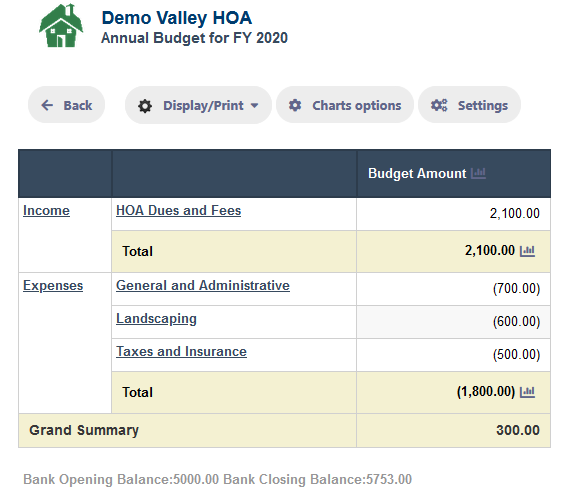Expand the Display/Print dropdown arrow
Image resolution: width=567 pixels, height=496 pixels.
coord(255,106)
